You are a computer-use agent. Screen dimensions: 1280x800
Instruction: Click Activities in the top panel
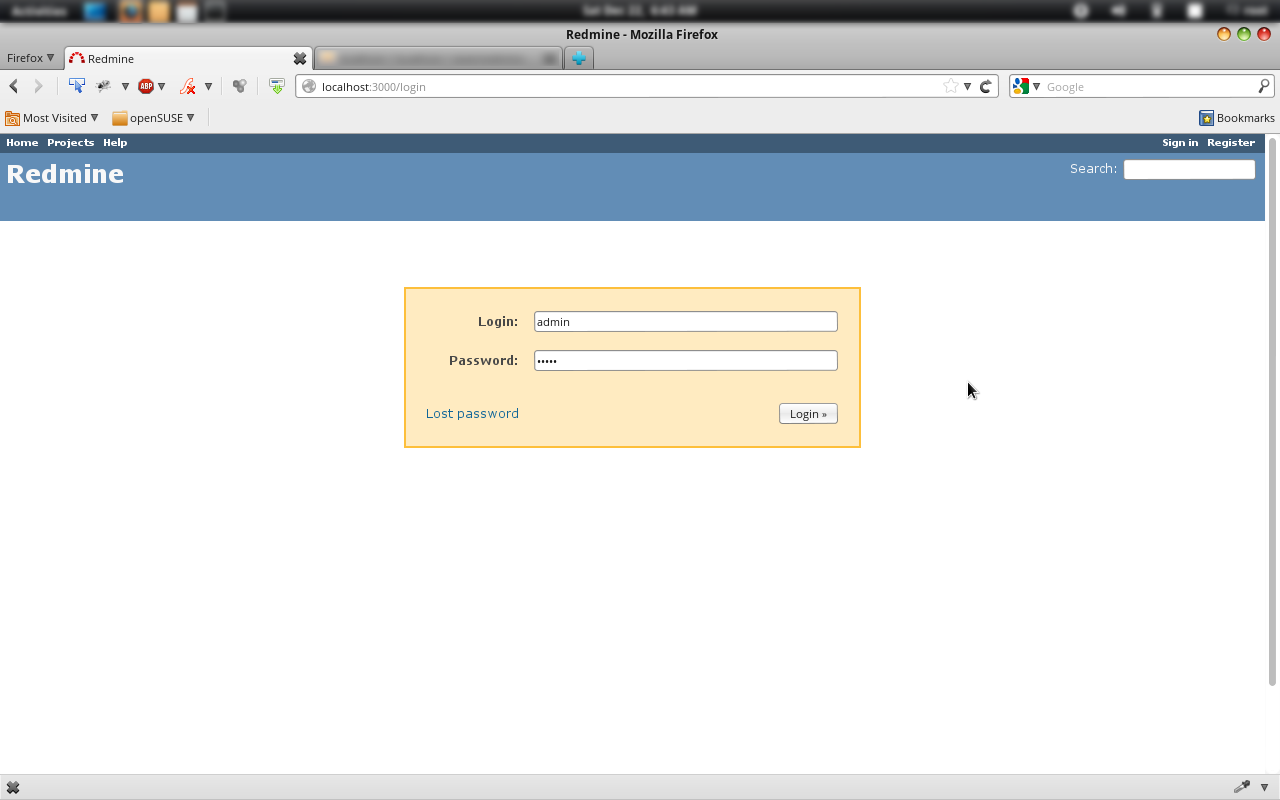[40, 11]
